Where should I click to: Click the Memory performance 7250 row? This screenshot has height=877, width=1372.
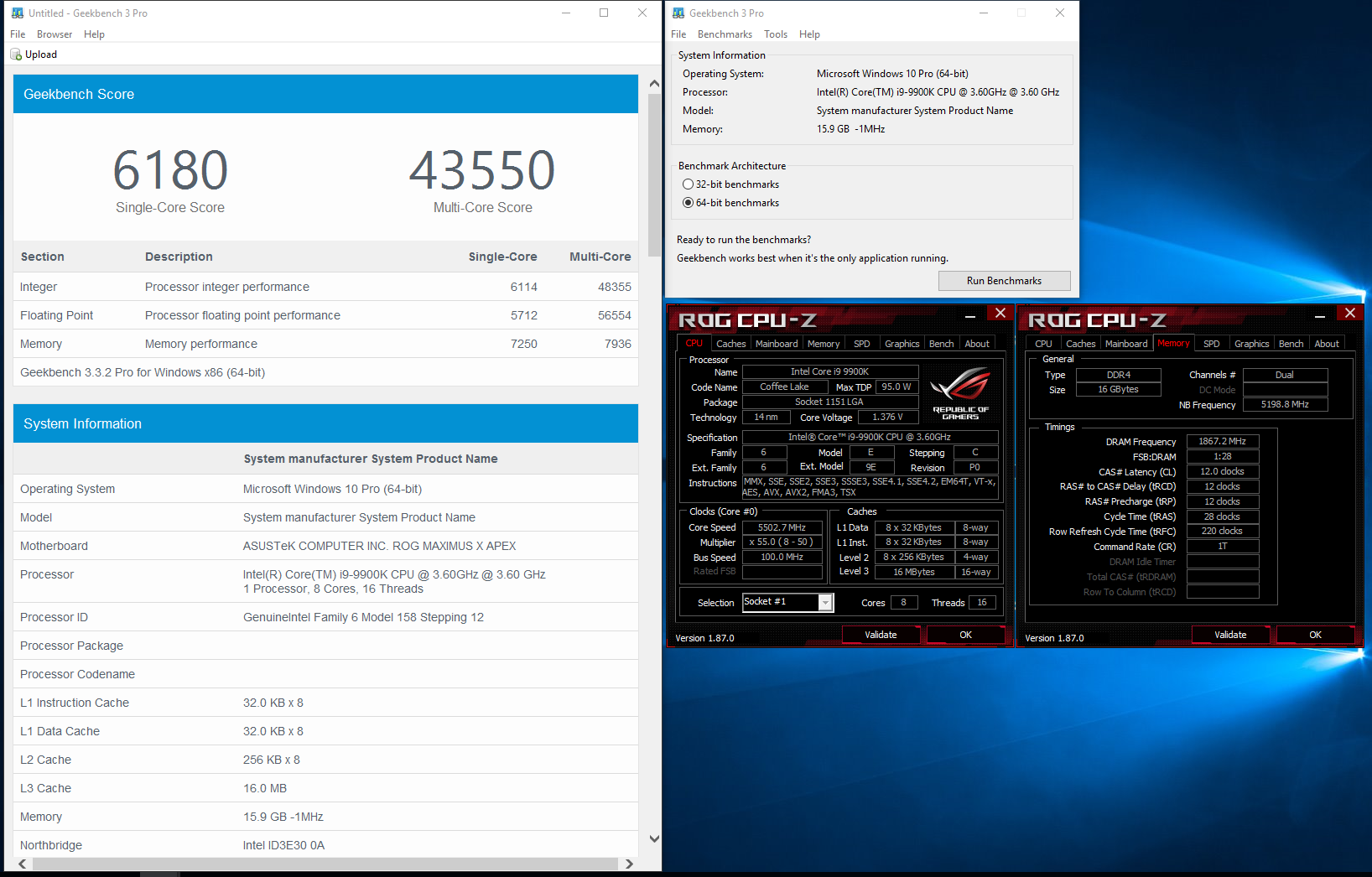point(325,344)
